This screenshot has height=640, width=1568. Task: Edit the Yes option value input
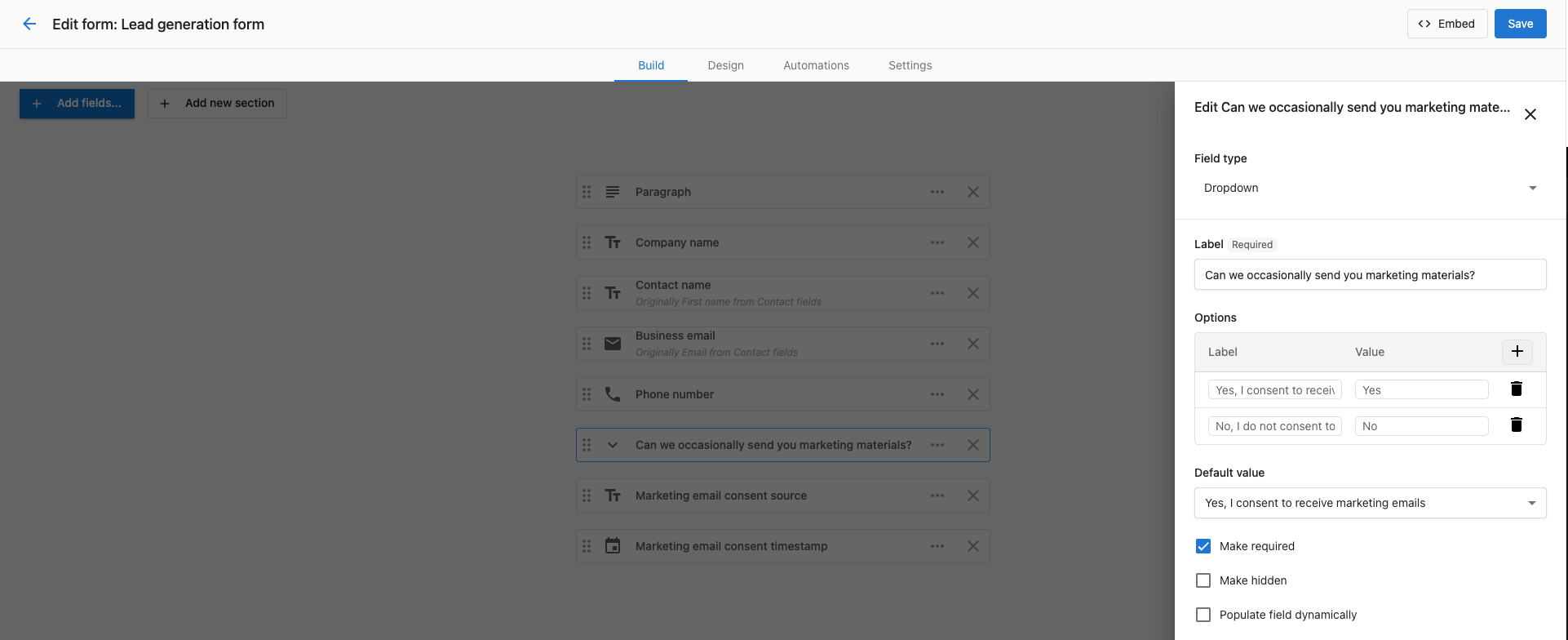pos(1422,389)
